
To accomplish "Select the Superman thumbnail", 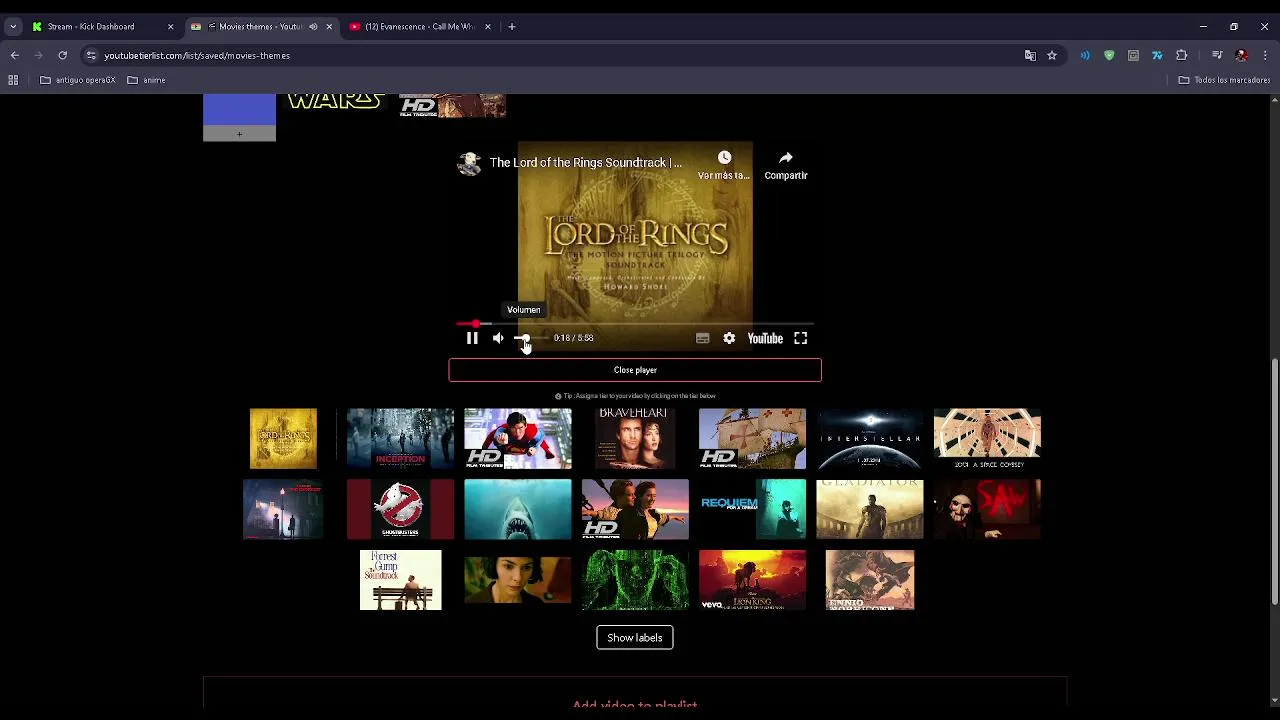I will (x=518, y=438).
